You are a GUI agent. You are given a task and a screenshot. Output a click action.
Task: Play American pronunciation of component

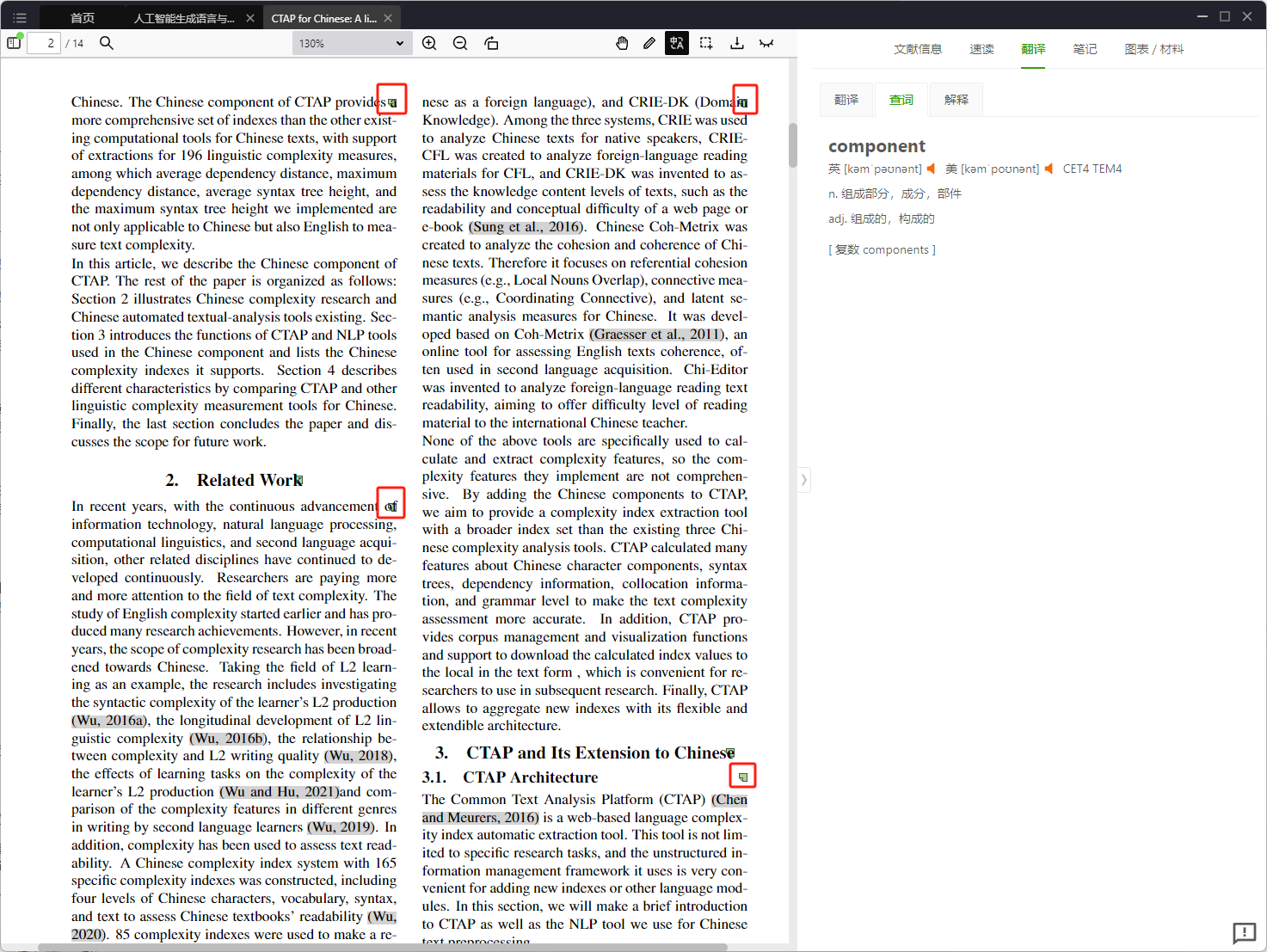(1049, 169)
